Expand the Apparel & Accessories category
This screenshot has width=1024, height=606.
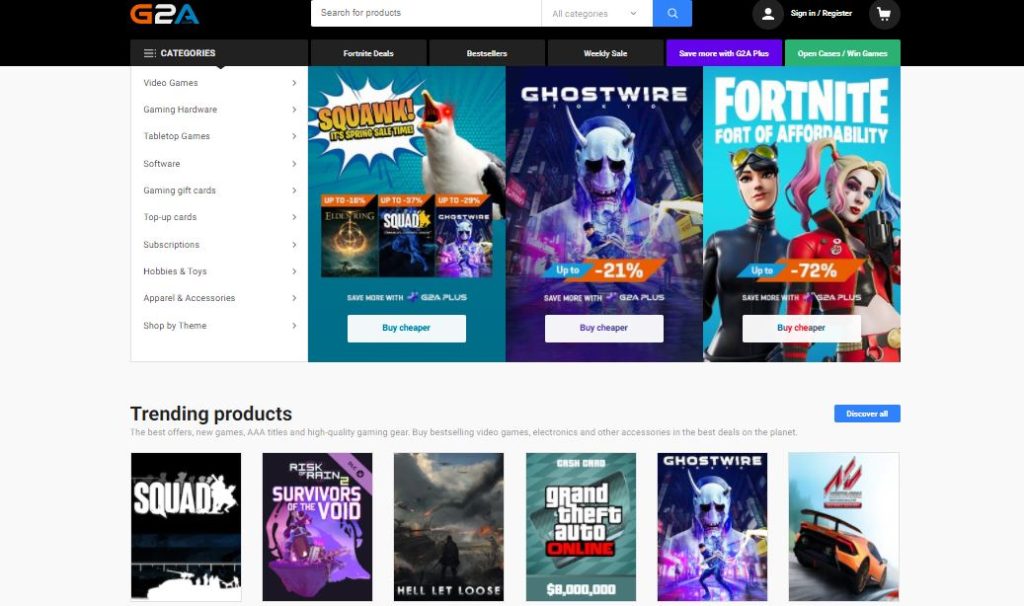coord(219,298)
